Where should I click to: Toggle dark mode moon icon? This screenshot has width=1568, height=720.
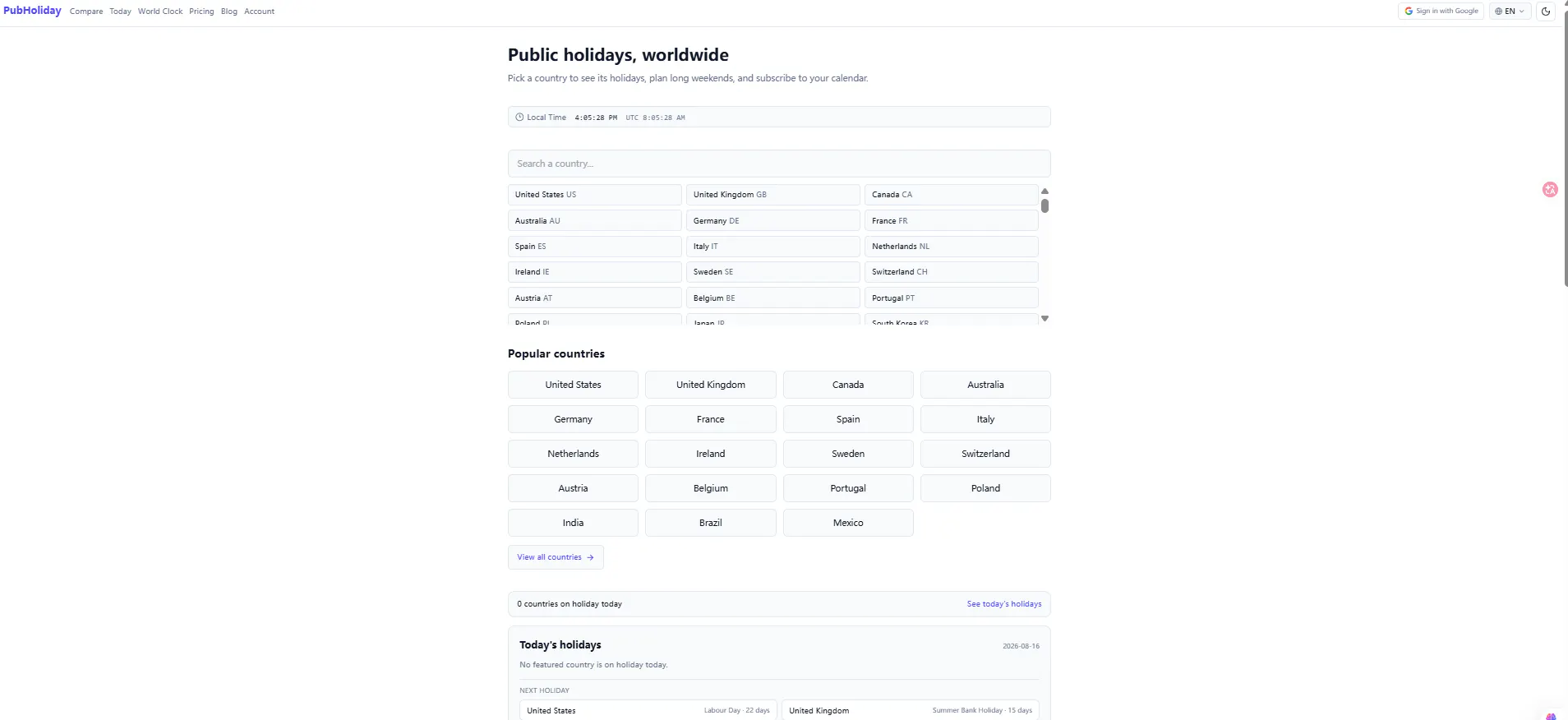[x=1546, y=12]
